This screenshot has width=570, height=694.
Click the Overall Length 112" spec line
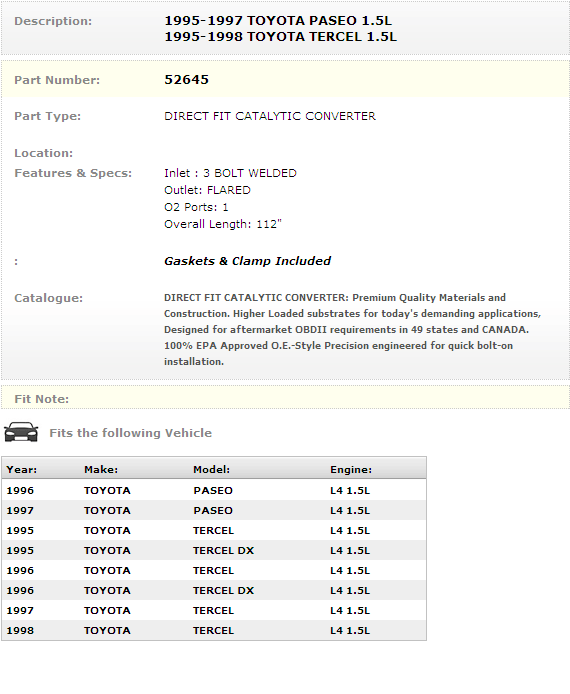click(x=223, y=224)
